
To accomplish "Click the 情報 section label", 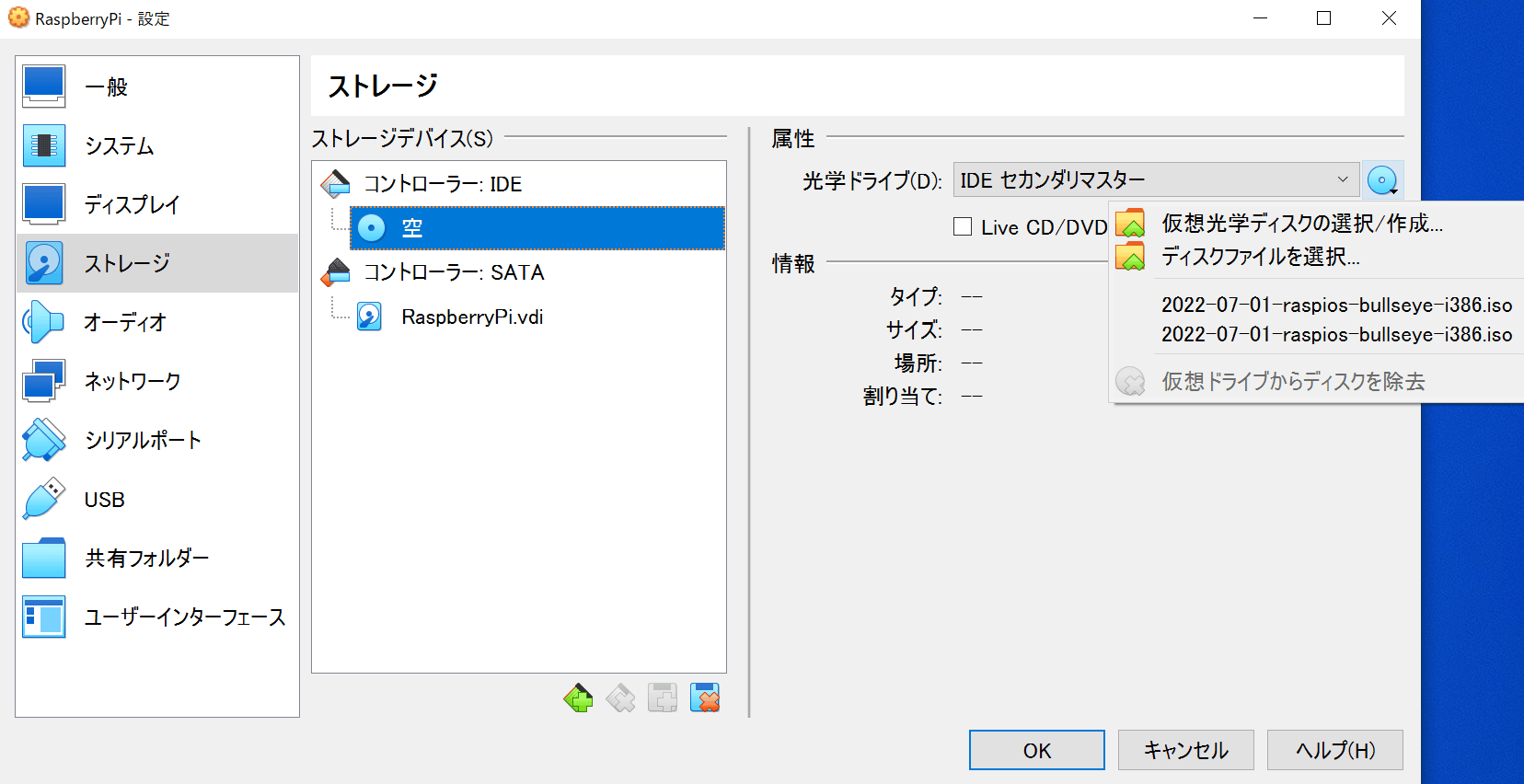I will 793,263.
